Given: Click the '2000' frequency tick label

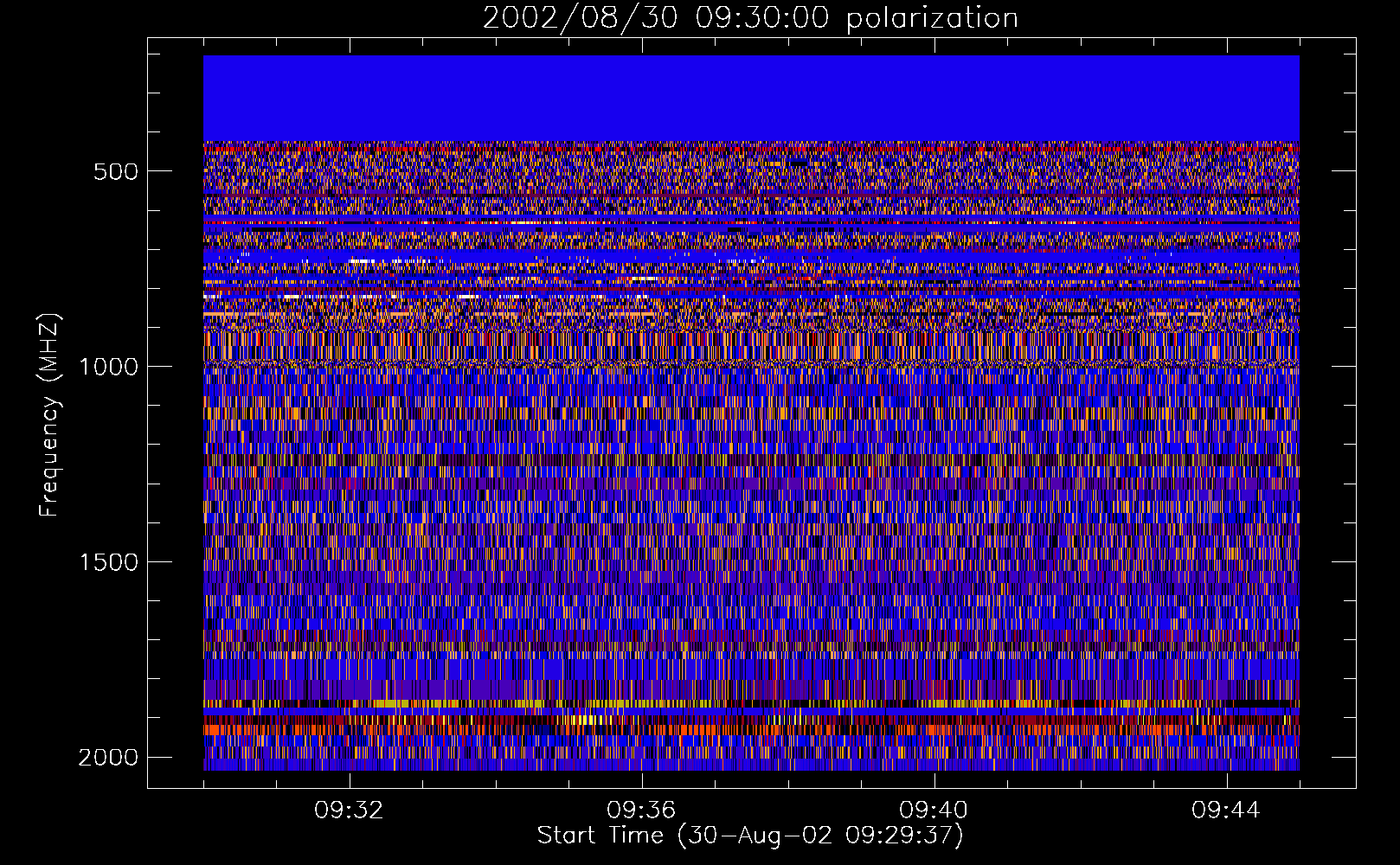Looking at the screenshot, I should (109, 758).
